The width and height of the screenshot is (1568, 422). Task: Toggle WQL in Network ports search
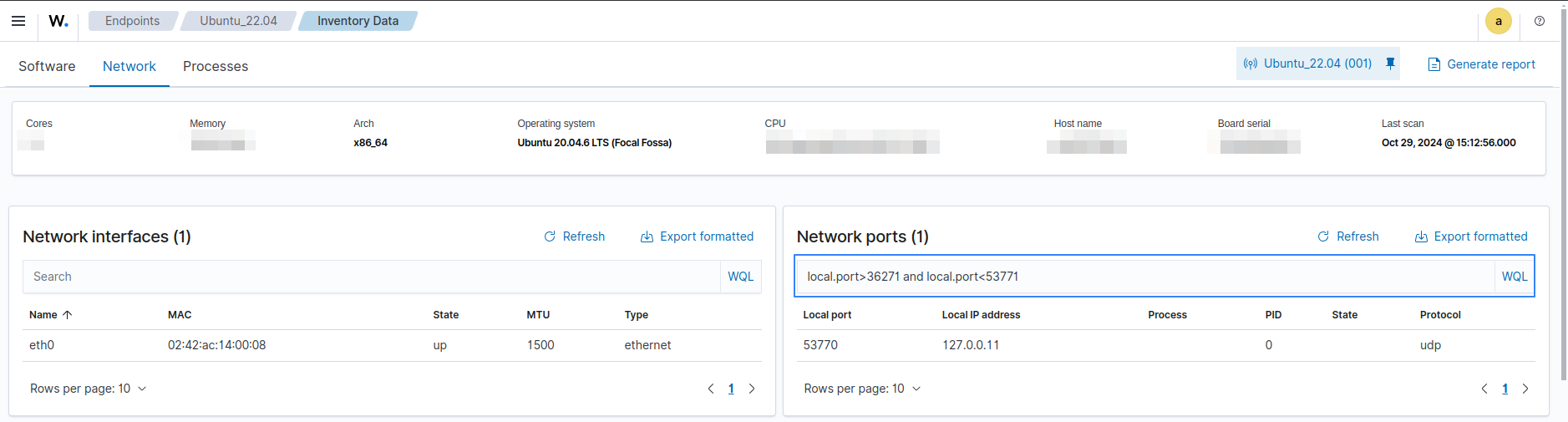pos(1514,277)
